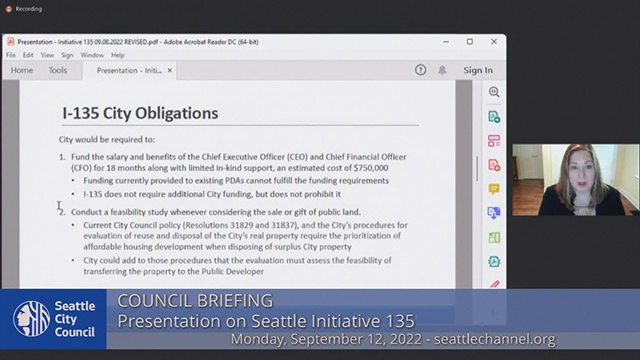Click the Seattle City Council logo

[53, 319]
